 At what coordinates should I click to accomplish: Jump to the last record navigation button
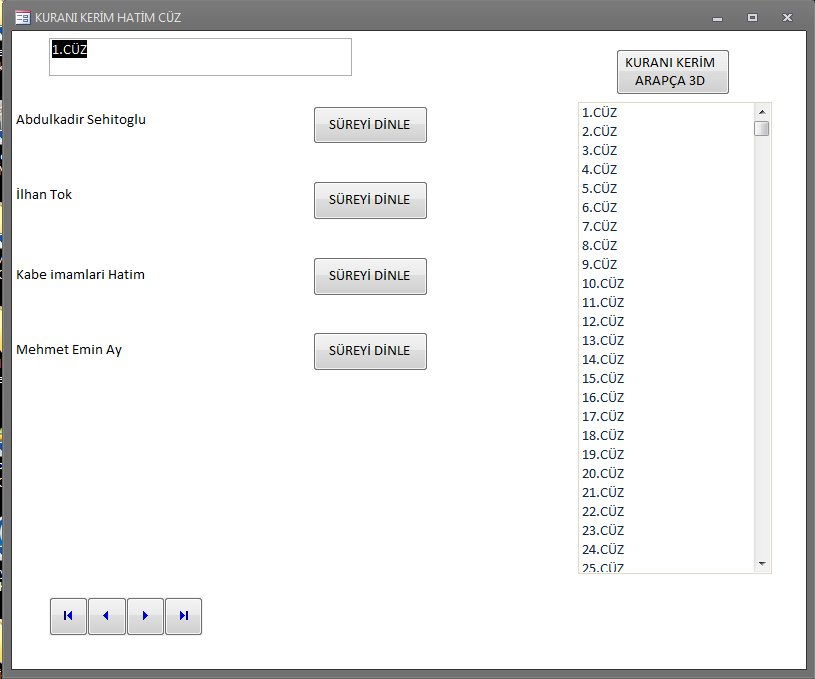pos(183,616)
